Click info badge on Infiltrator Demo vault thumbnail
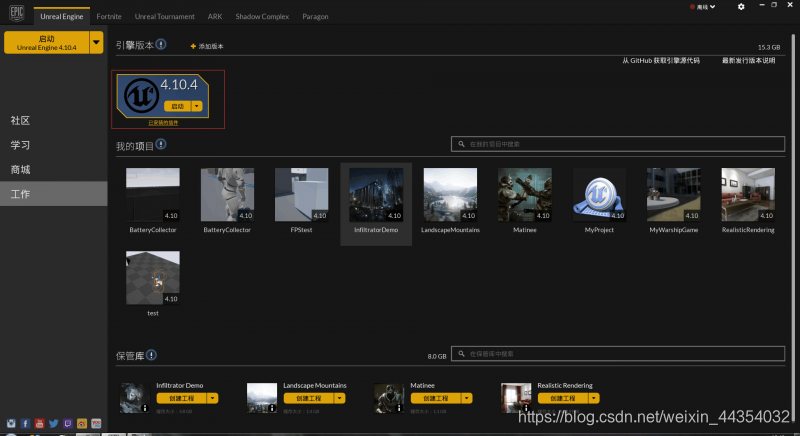Screen dimensions: 800x436 (x=145, y=408)
